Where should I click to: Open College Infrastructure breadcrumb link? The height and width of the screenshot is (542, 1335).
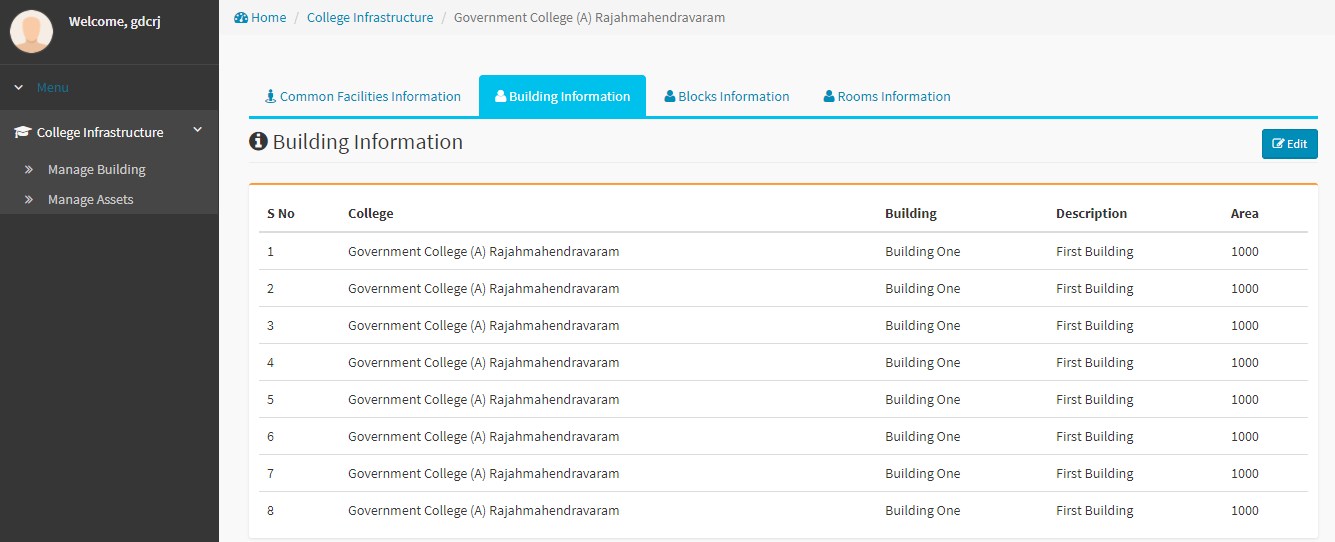pyautogui.click(x=370, y=18)
